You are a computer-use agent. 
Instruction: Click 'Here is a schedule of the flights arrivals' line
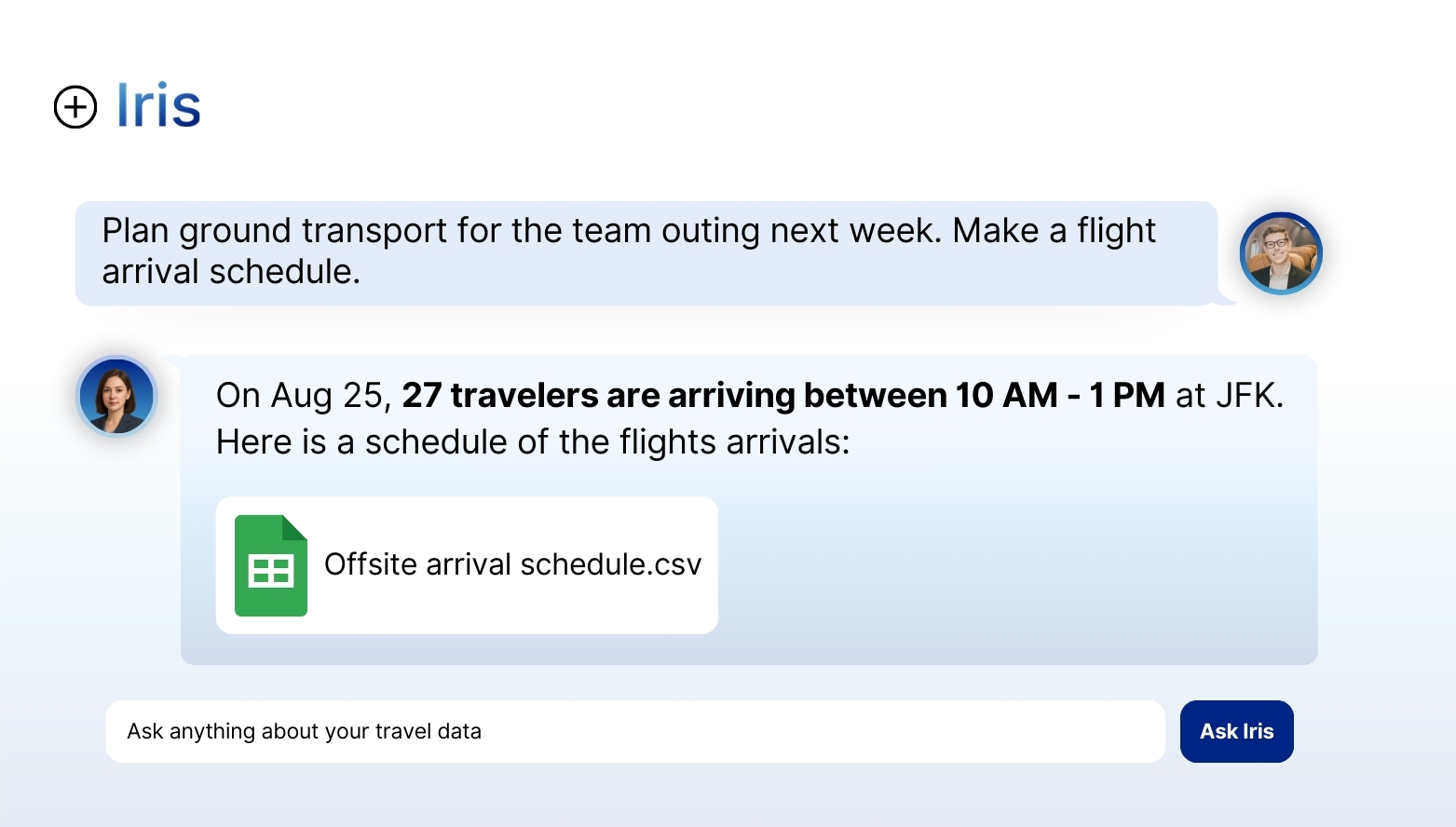coord(533,442)
